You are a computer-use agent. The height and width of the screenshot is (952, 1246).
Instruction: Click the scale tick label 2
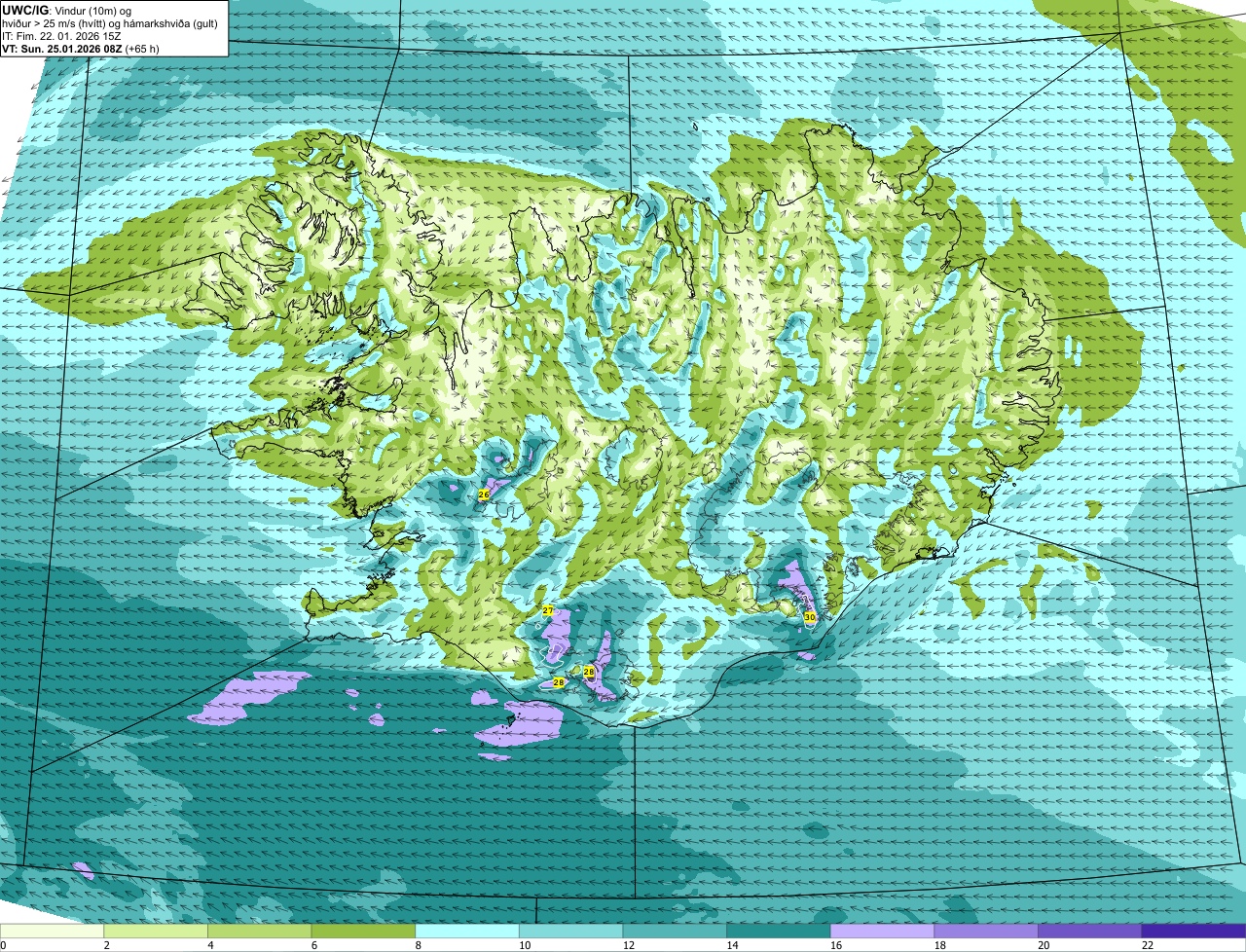[x=107, y=945]
